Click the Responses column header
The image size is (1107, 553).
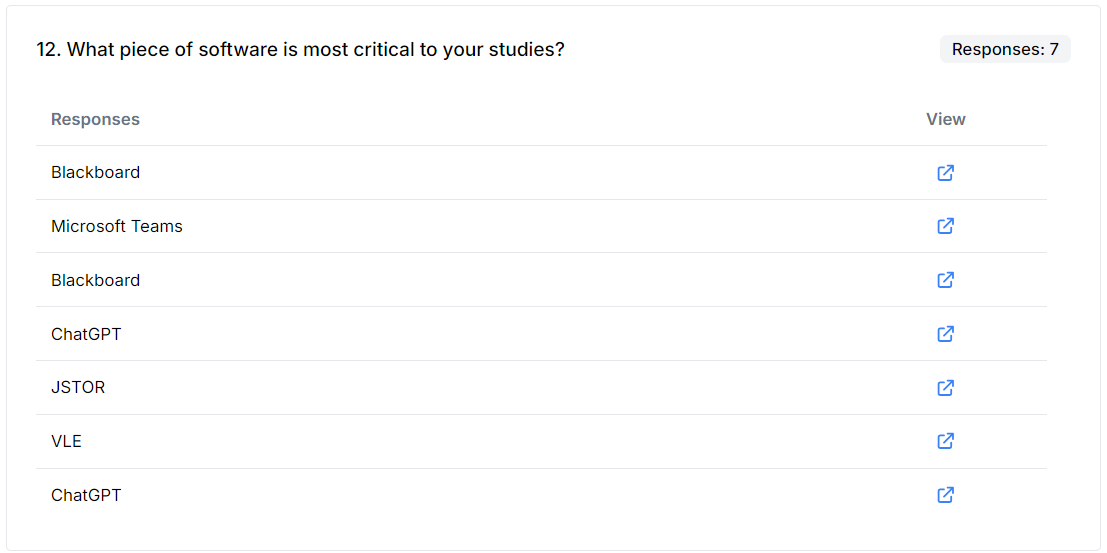tap(95, 119)
